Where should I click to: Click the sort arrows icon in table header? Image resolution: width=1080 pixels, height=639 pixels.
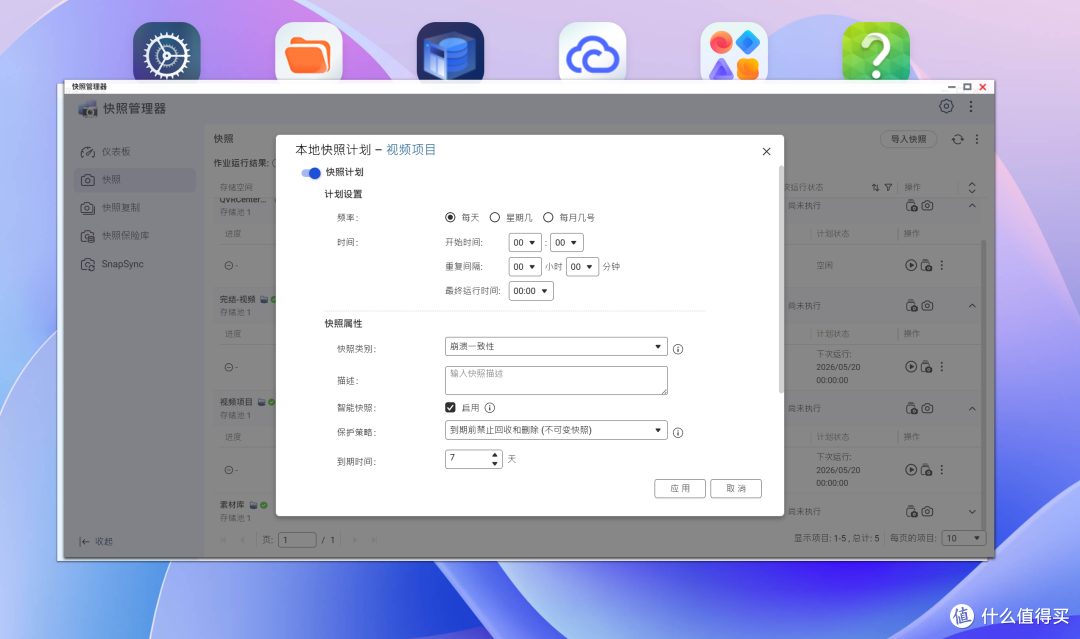point(875,187)
